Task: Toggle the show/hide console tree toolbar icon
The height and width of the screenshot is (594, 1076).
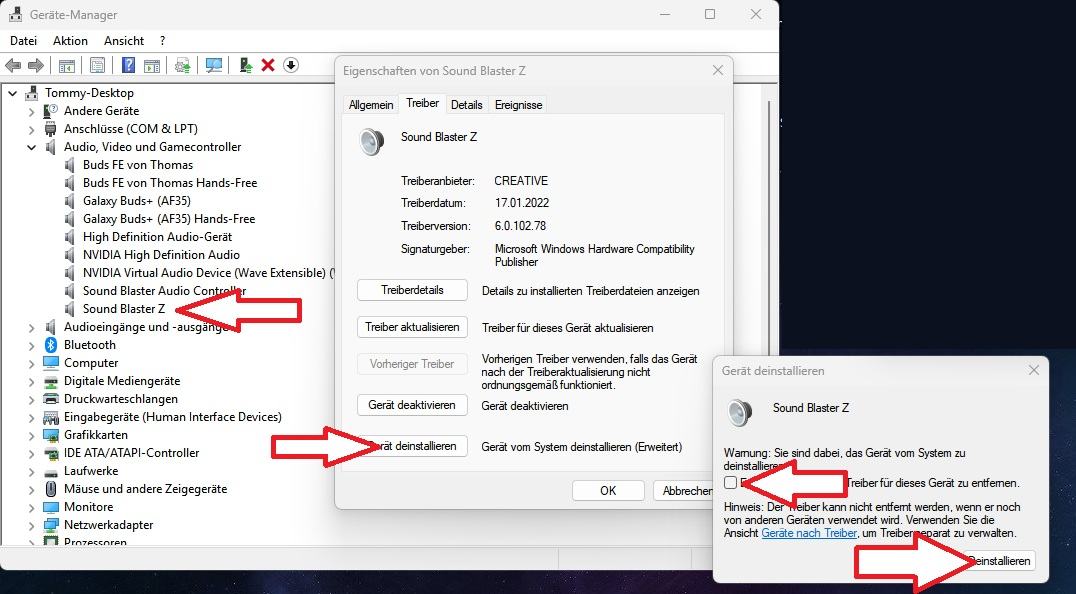Action: click(x=67, y=65)
